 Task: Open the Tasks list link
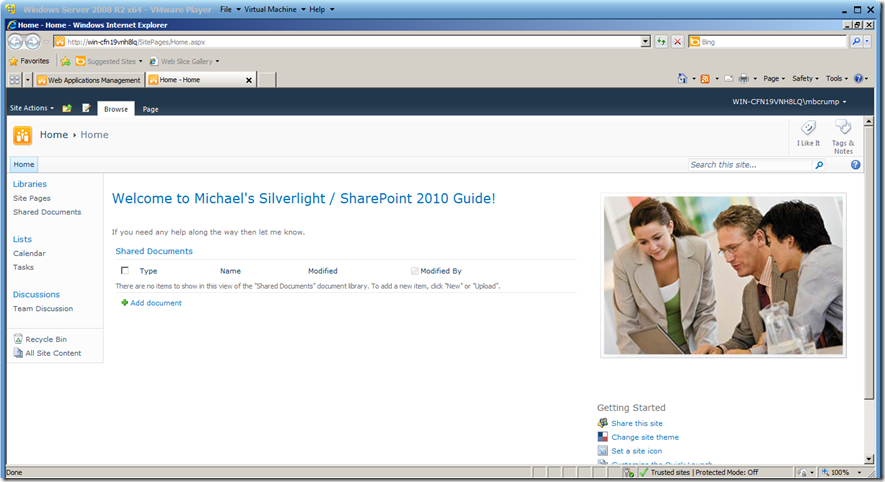click(23, 267)
